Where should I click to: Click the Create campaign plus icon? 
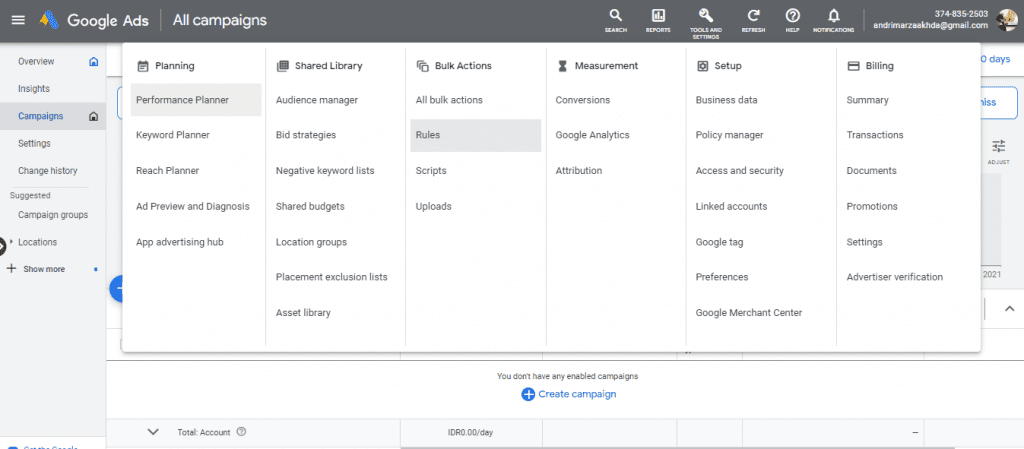click(x=528, y=394)
